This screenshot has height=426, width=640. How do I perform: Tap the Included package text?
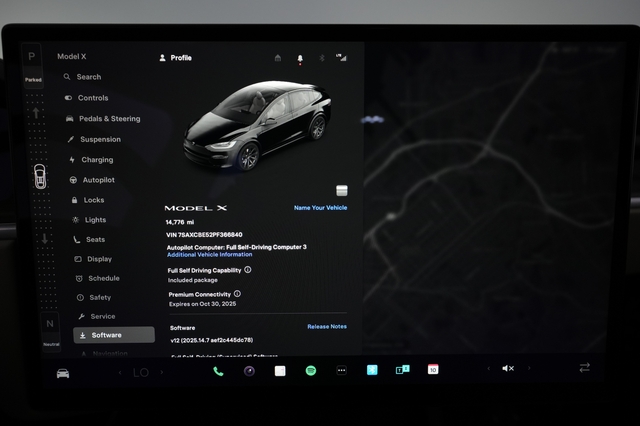click(193, 280)
